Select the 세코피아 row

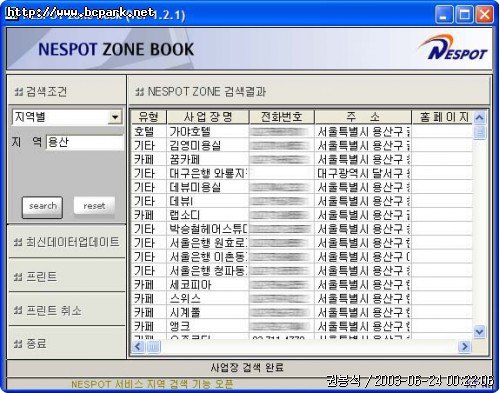tap(302, 285)
